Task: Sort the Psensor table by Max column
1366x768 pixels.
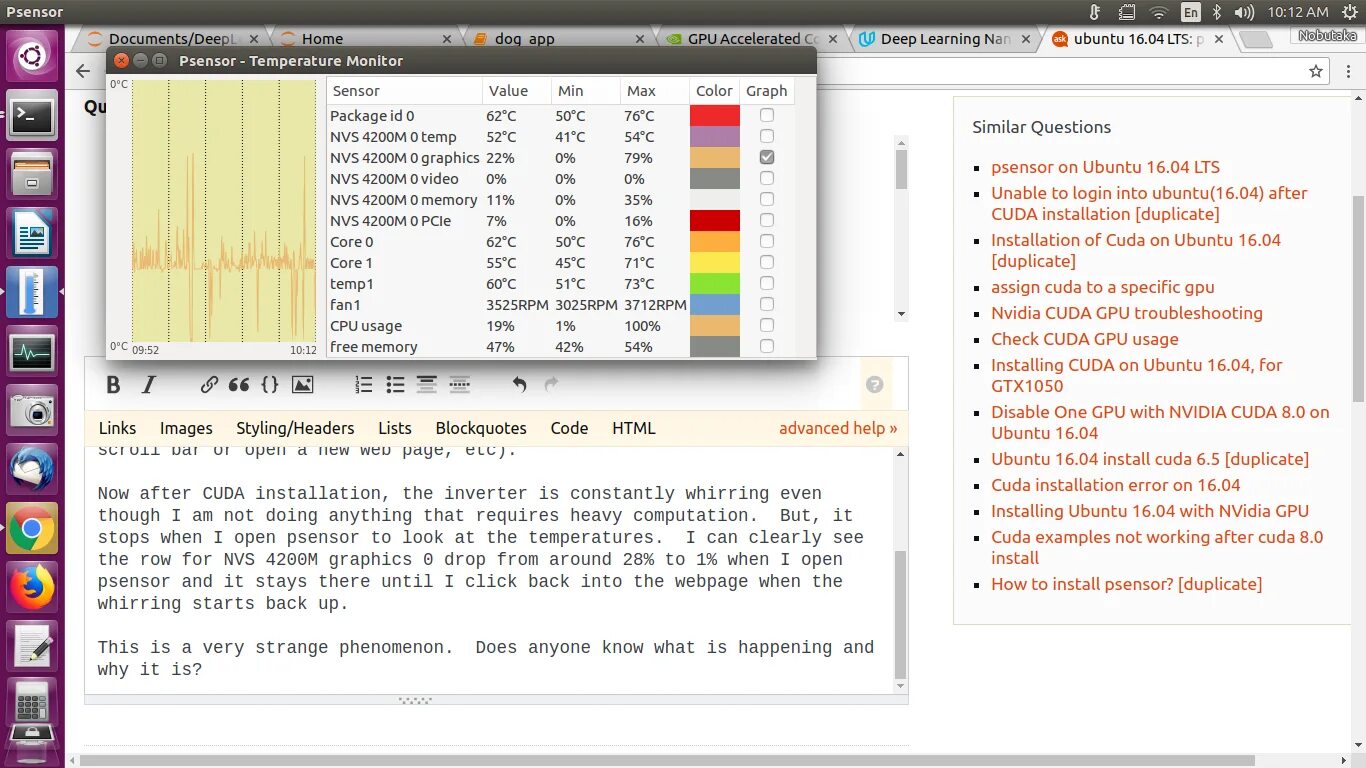Action: (654, 91)
